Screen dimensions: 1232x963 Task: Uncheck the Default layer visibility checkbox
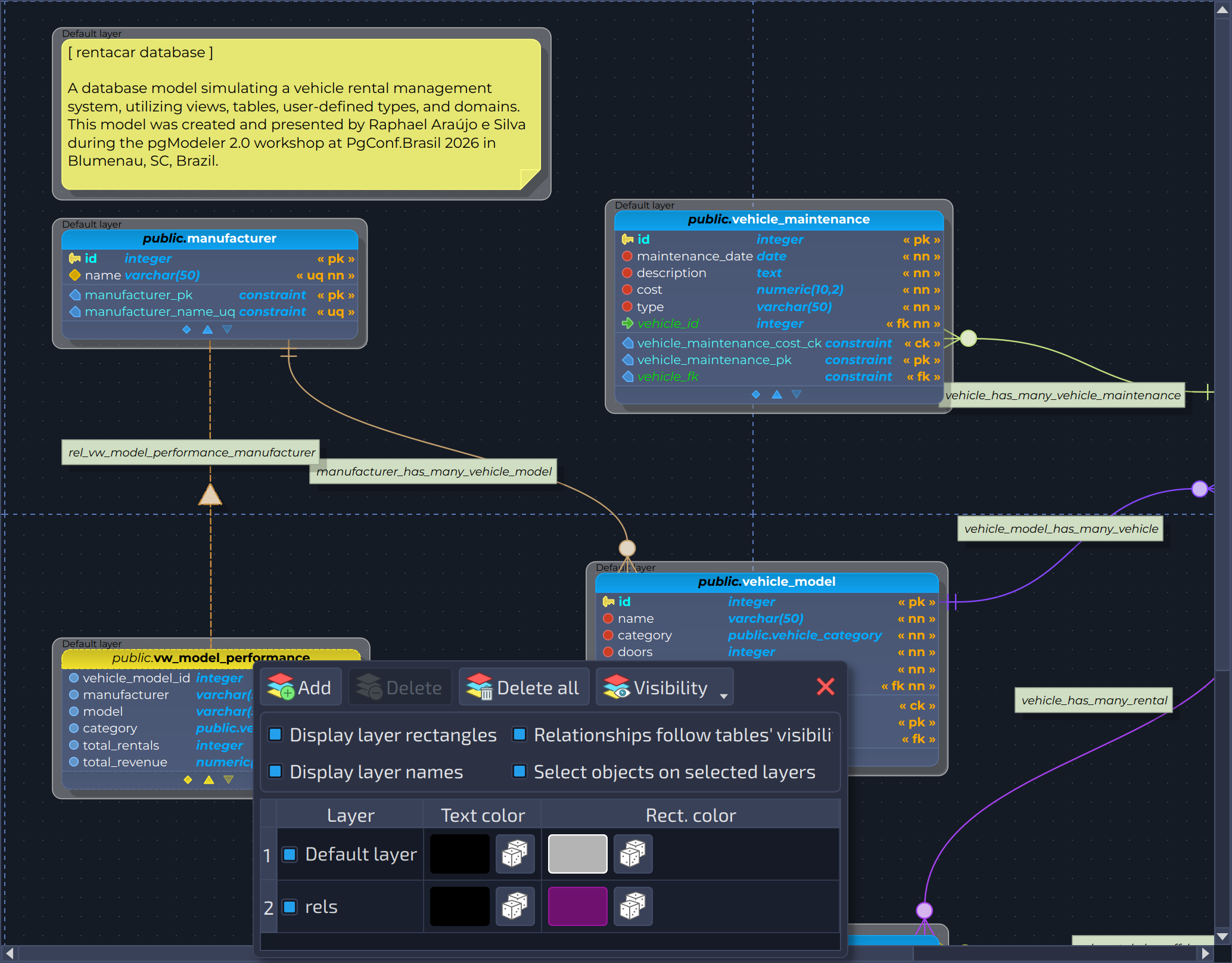(x=290, y=855)
